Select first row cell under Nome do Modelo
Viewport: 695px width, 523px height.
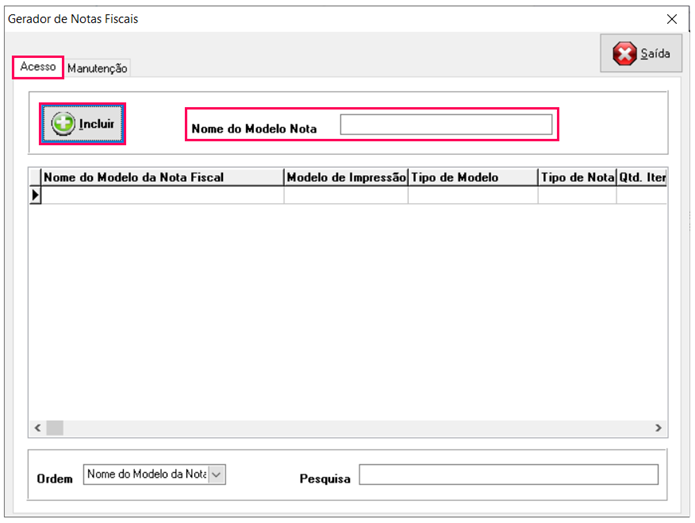pos(162,196)
